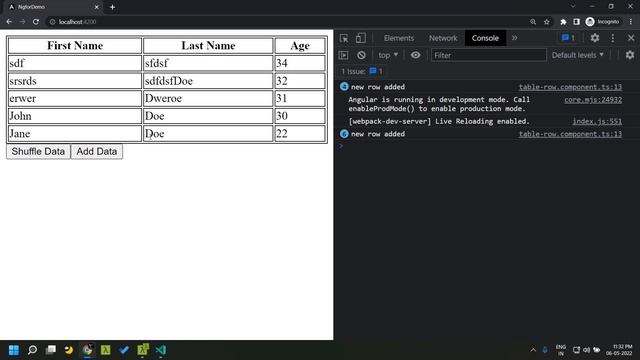Image resolution: width=640 pixels, height=360 pixels.
Task: Select the Age column header
Action: click(x=300, y=46)
